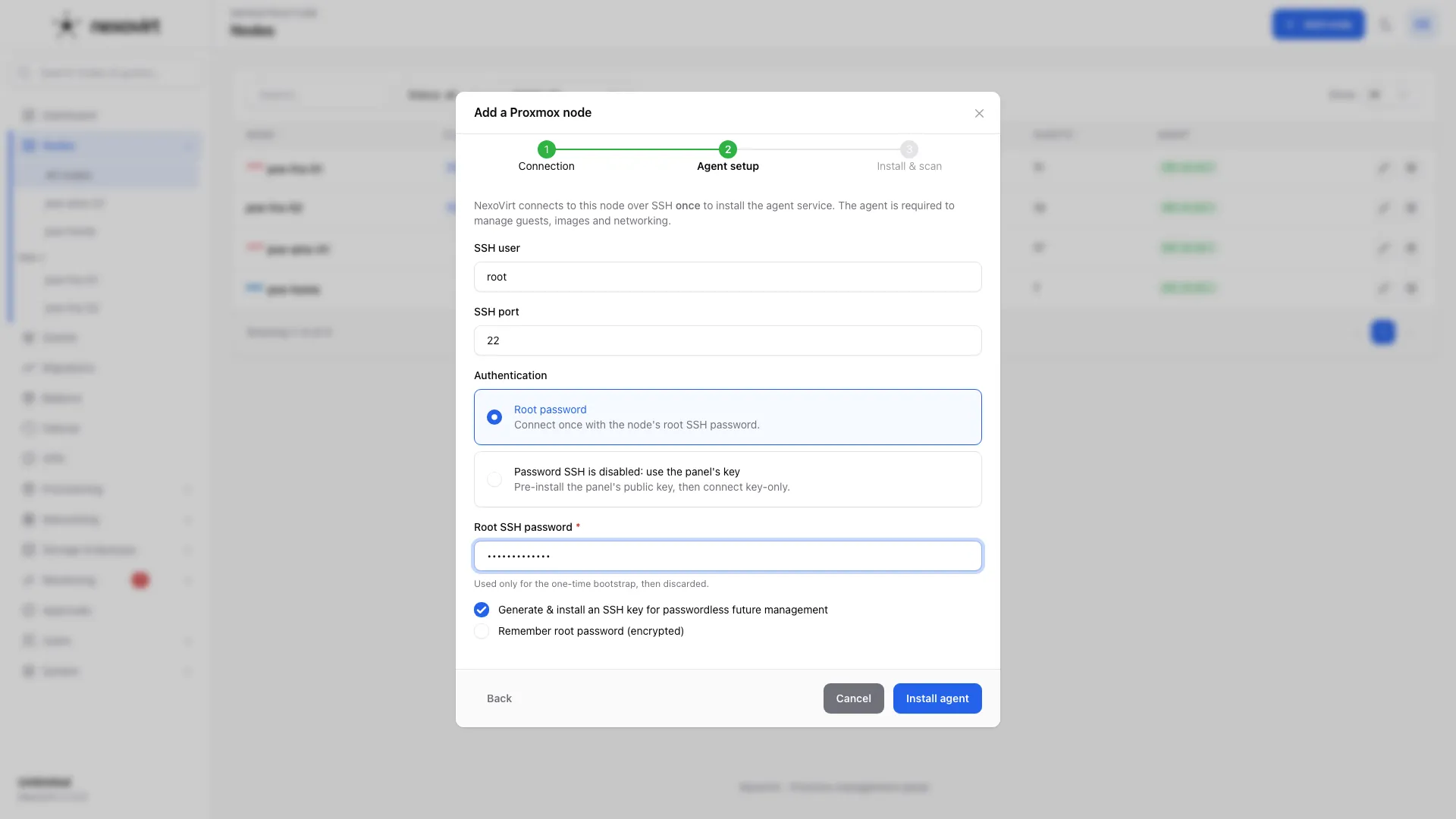Select the Agent setup step circle
Screen dimensions: 1456x819
(727, 149)
